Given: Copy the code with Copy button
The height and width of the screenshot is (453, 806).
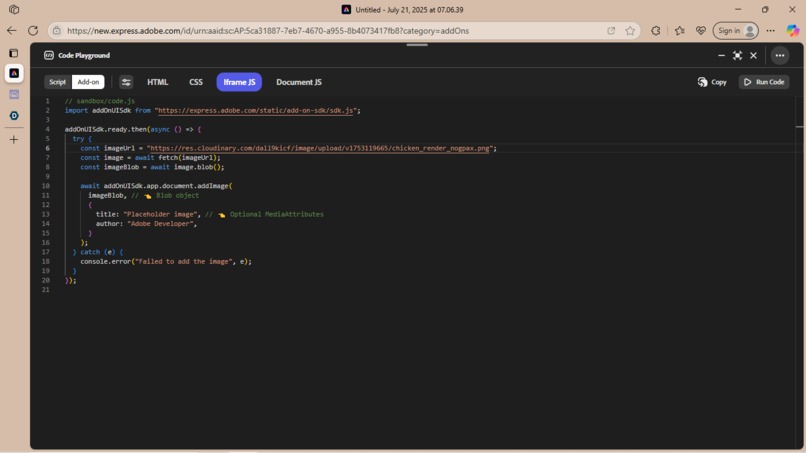Looking at the screenshot, I should click(712, 82).
